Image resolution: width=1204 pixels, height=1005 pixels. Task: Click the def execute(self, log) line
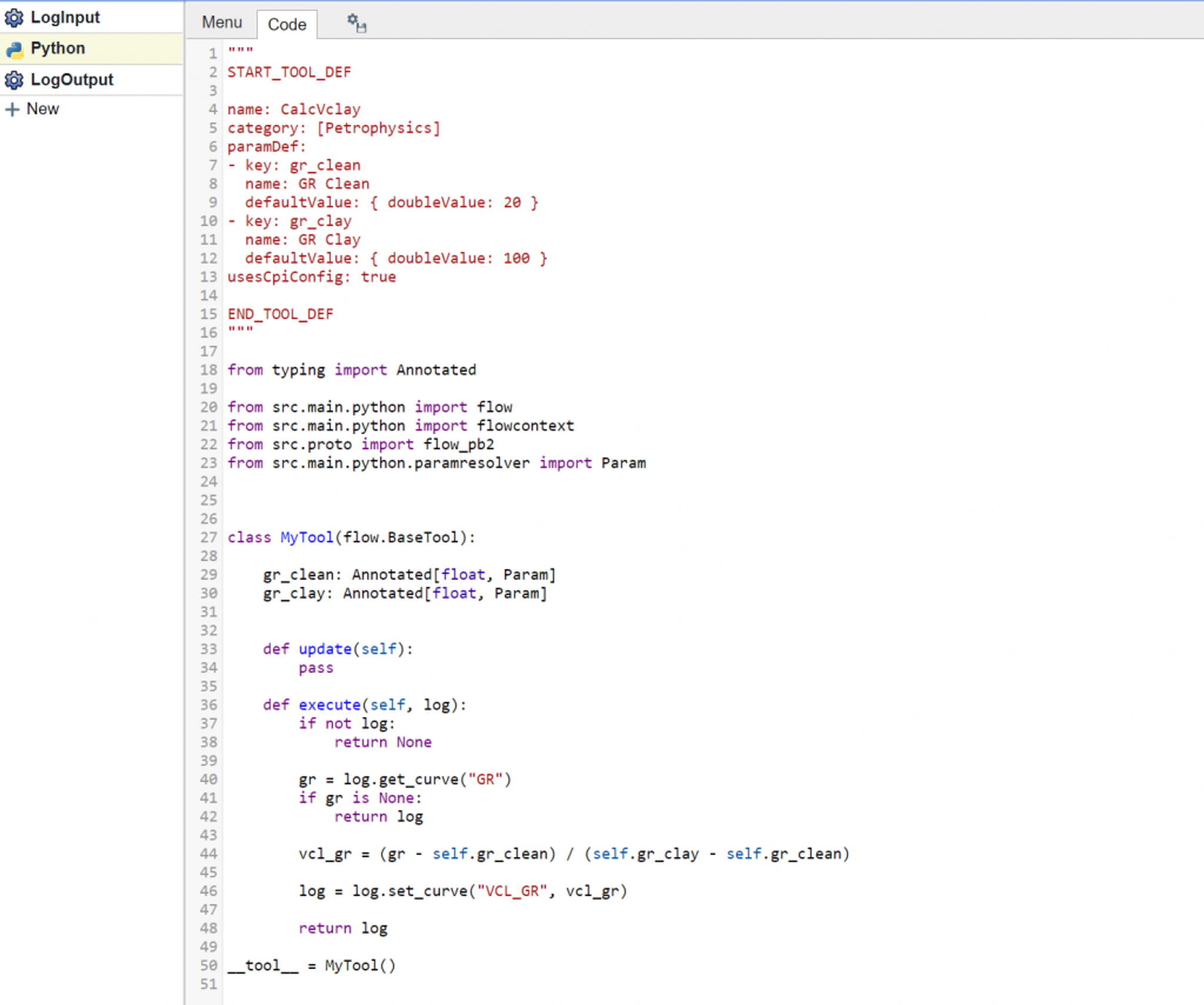pos(364,705)
